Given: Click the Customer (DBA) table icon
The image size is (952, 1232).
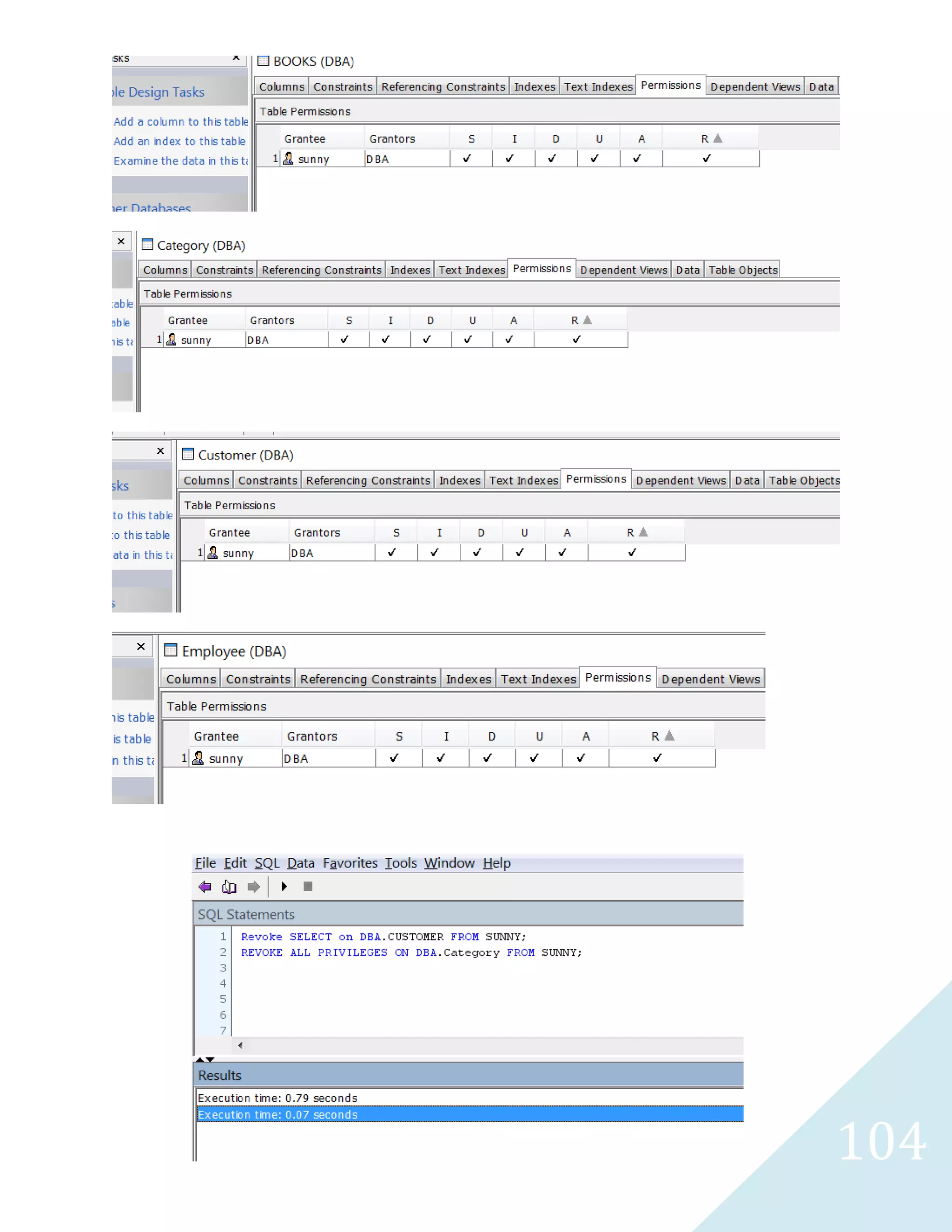Looking at the screenshot, I should [x=188, y=454].
